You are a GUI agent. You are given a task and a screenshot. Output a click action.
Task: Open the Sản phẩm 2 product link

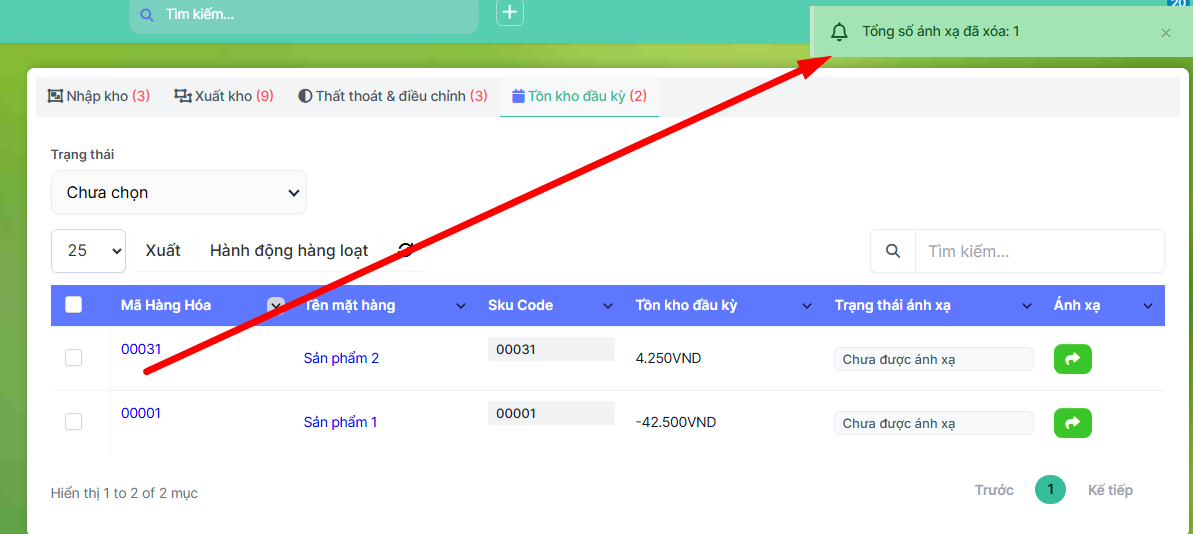tap(341, 358)
